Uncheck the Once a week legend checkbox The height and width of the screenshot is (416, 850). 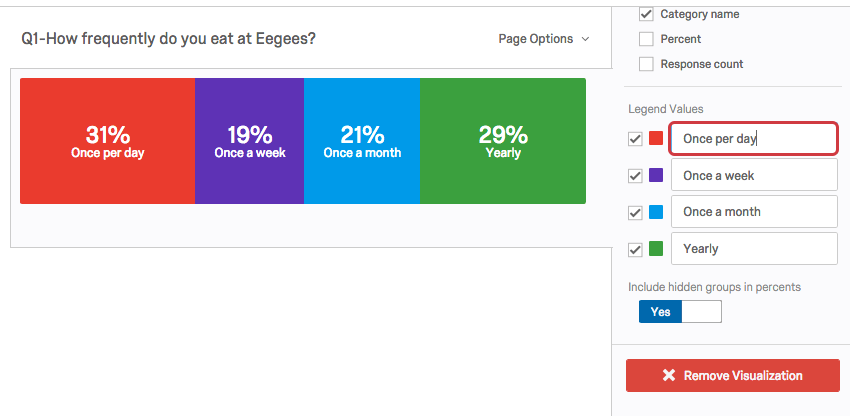[x=635, y=176]
